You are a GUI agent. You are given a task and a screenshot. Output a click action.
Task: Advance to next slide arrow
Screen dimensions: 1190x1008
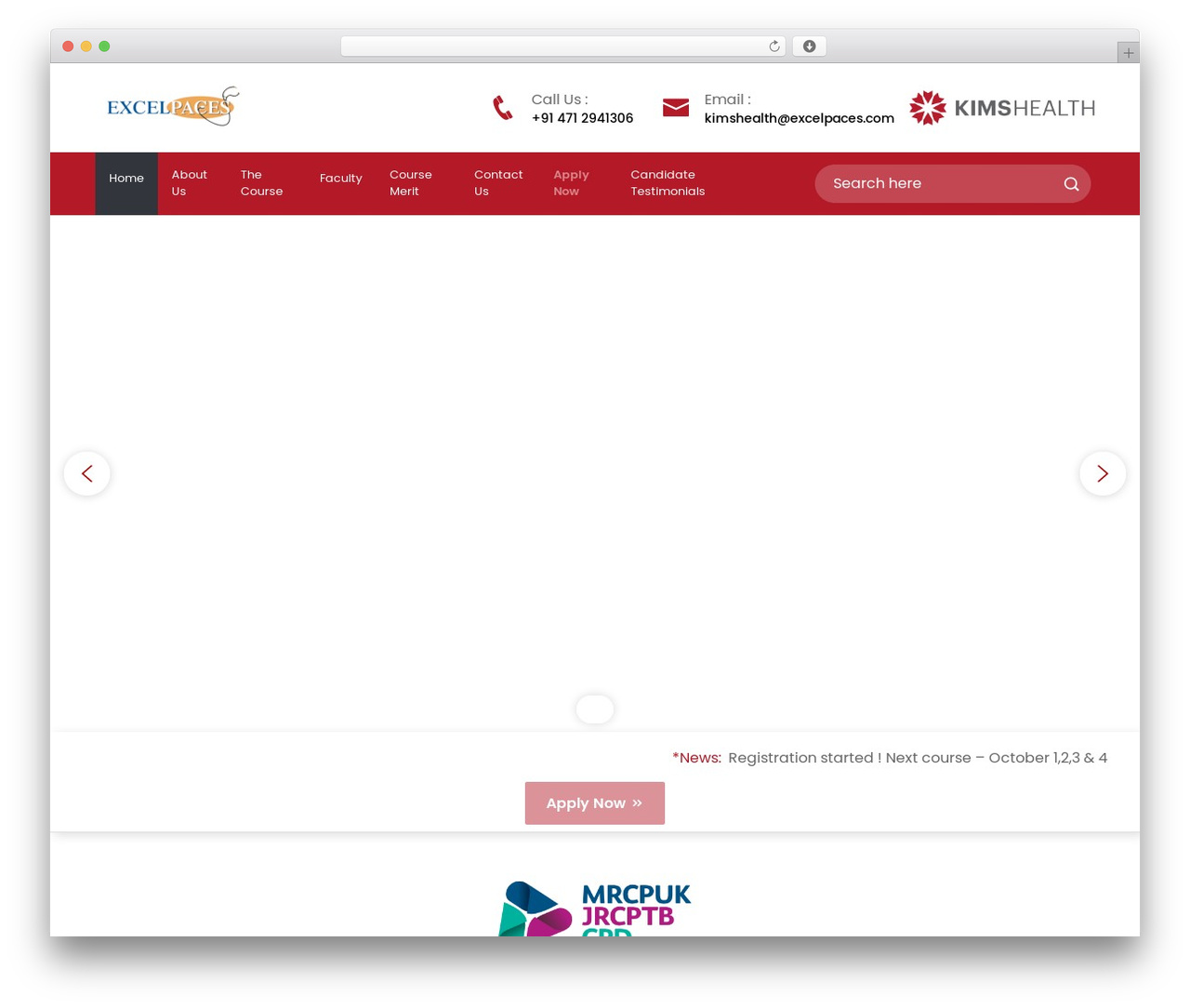[x=1103, y=473]
